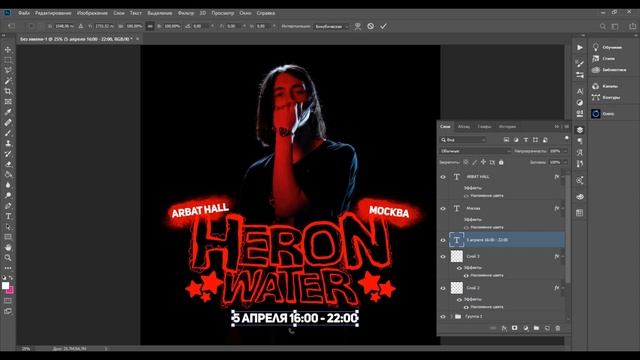The image size is (640, 360).
Task: Open the Paths panel (Контуры)
Action: click(x=606, y=98)
